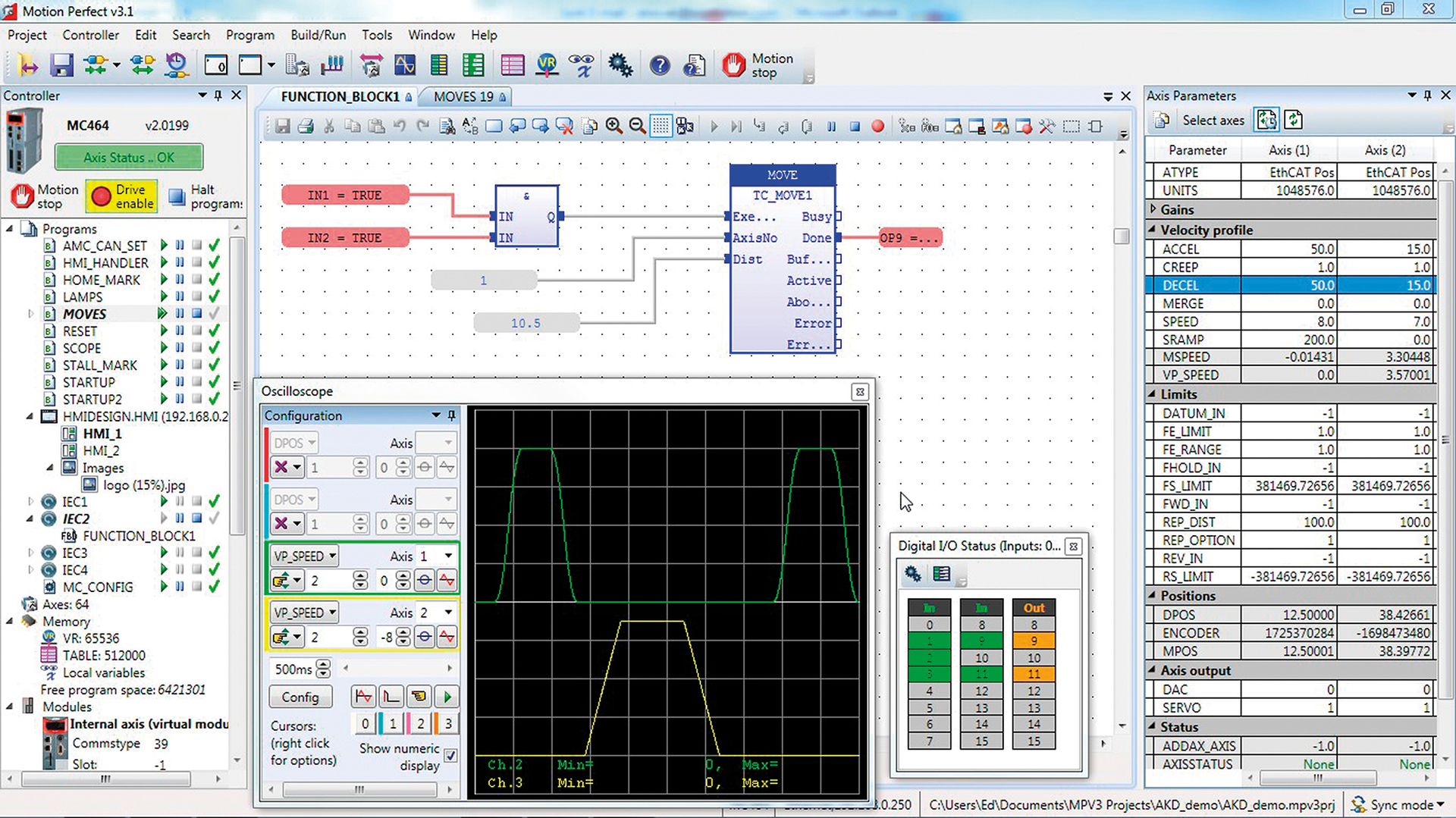Screen dimensions: 1456x818
Task: Click the gear options icon in main toolbar
Action: click(620, 65)
